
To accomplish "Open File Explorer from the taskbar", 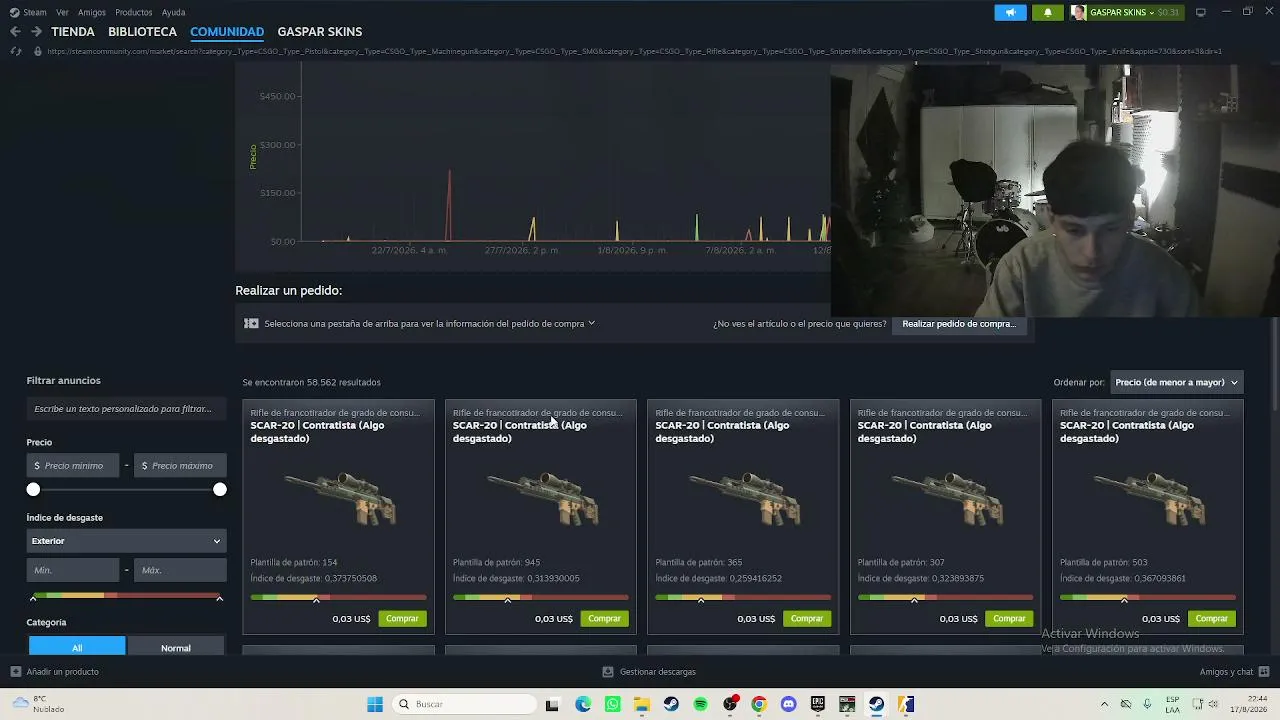I will [642, 704].
